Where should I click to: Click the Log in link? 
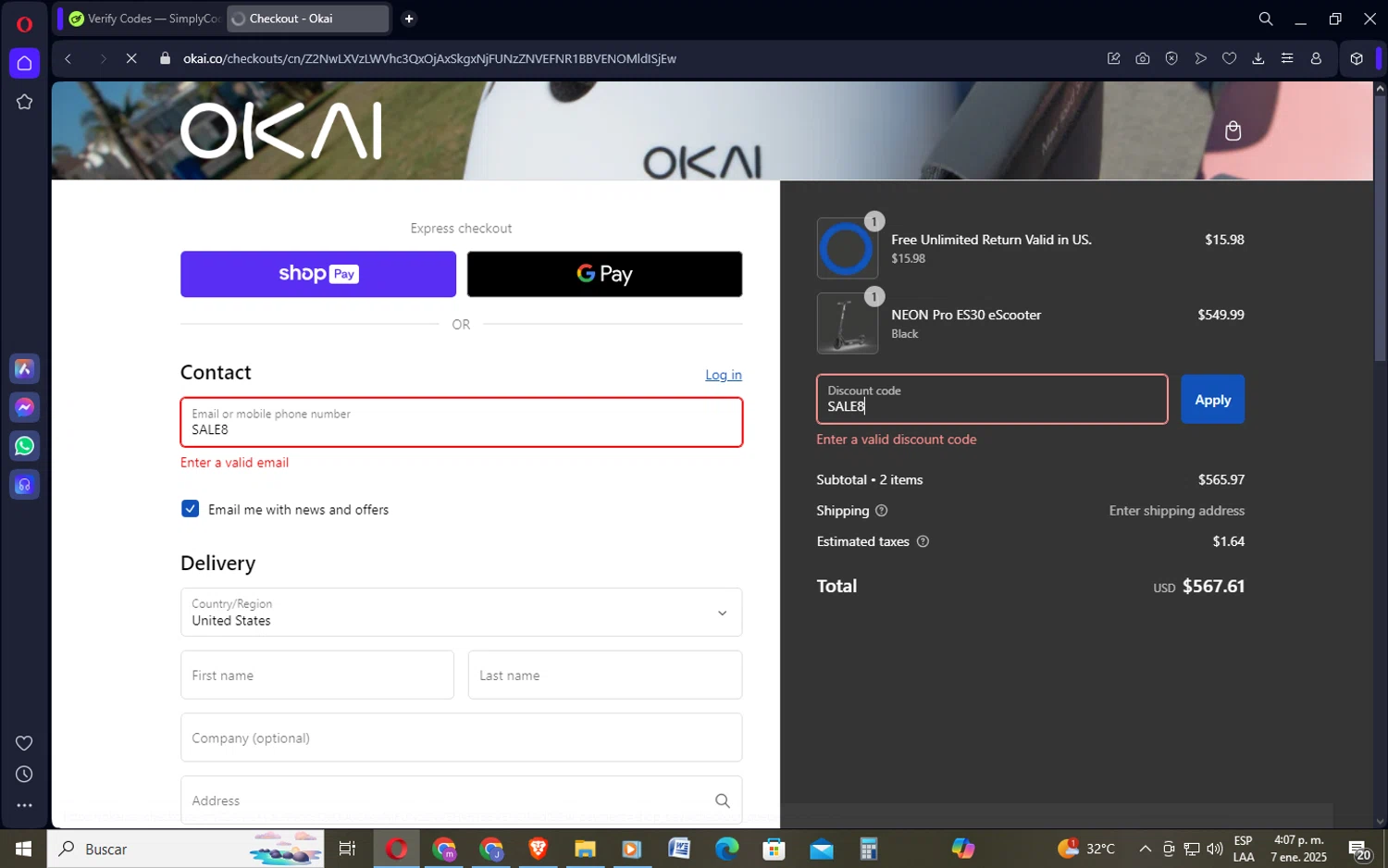pos(724,375)
